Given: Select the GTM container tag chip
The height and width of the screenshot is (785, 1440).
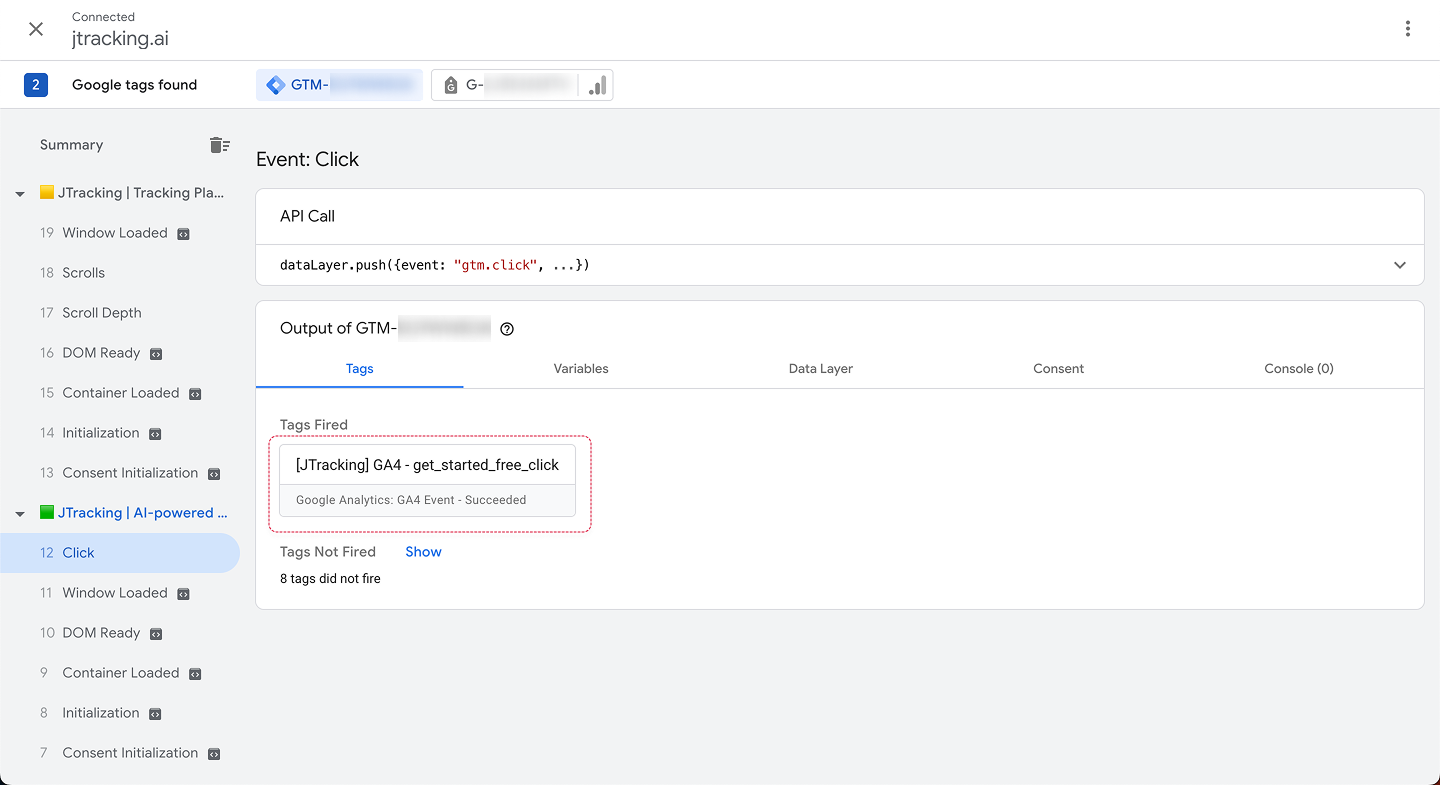Looking at the screenshot, I should click(x=339, y=85).
